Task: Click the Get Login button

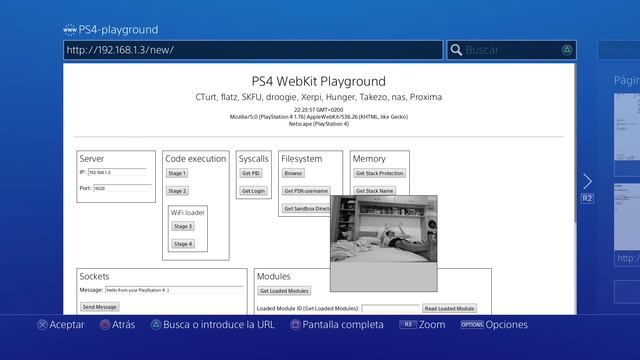Action: tap(253, 191)
